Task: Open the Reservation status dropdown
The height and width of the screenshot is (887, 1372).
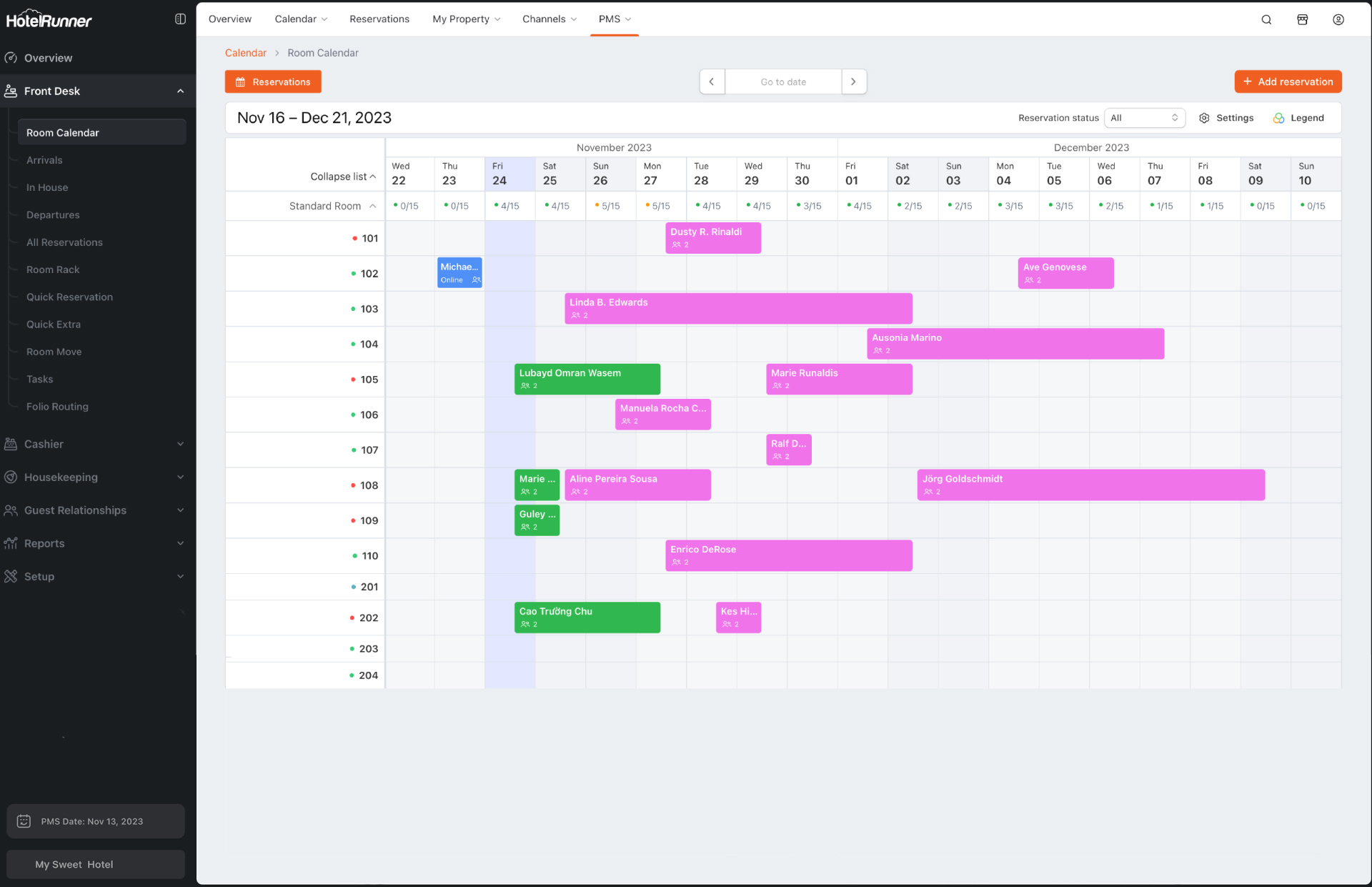Action: tap(1144, 118)
